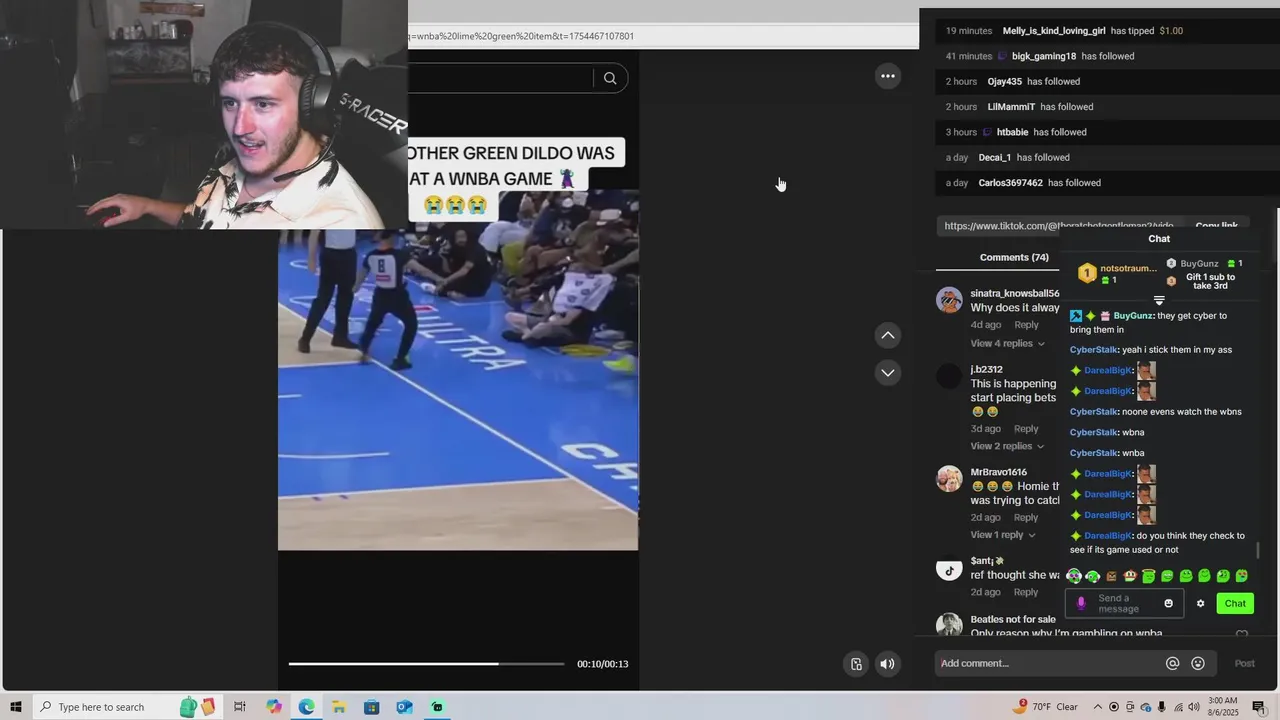Expand View 2 replies under j.b2312

click(x=1007, y=446)
